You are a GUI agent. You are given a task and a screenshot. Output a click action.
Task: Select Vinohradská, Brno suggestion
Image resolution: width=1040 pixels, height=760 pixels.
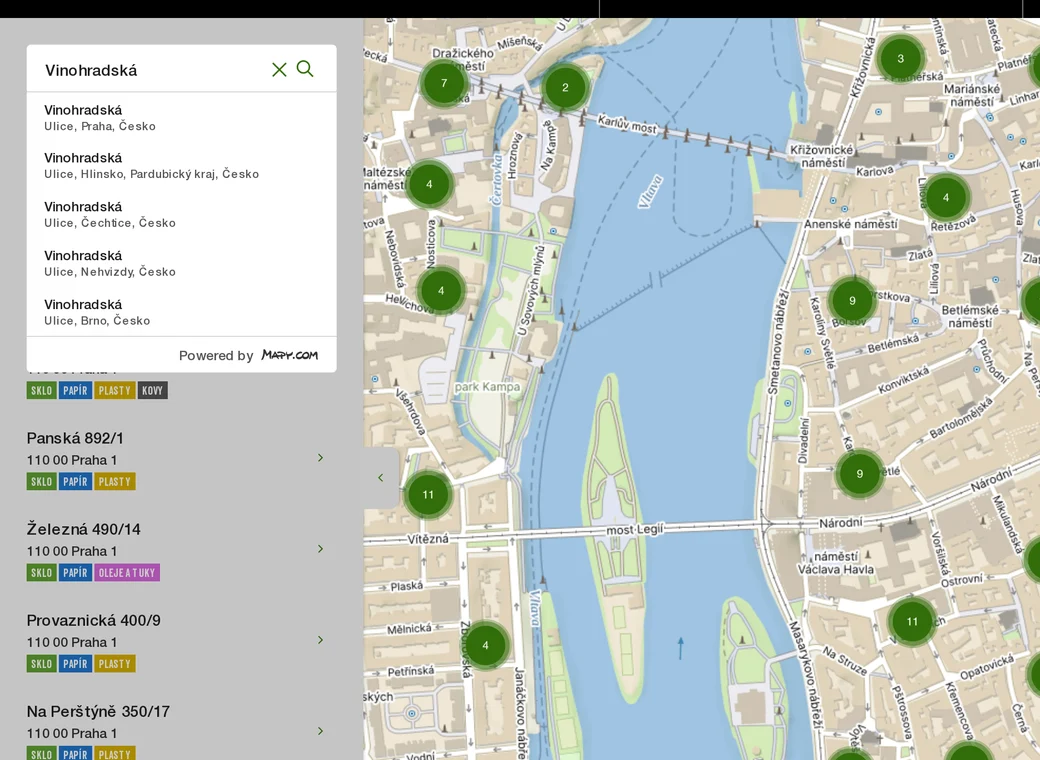[x=181, y=312]
